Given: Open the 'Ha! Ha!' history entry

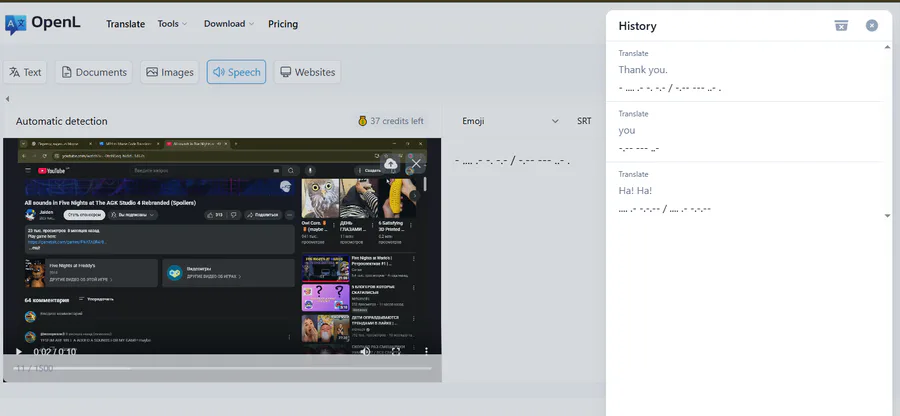Looking at the screenshot, I should (635, 190).
